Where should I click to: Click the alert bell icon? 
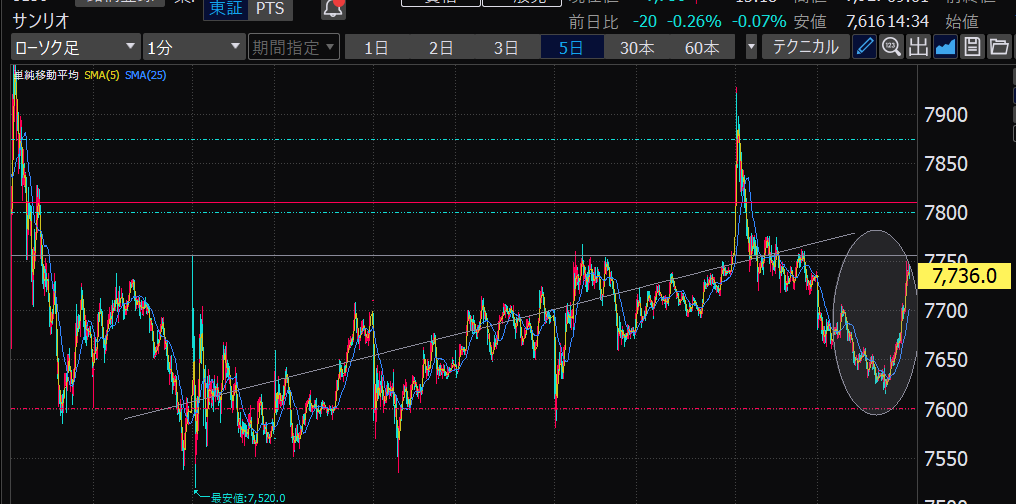point(334,9)
